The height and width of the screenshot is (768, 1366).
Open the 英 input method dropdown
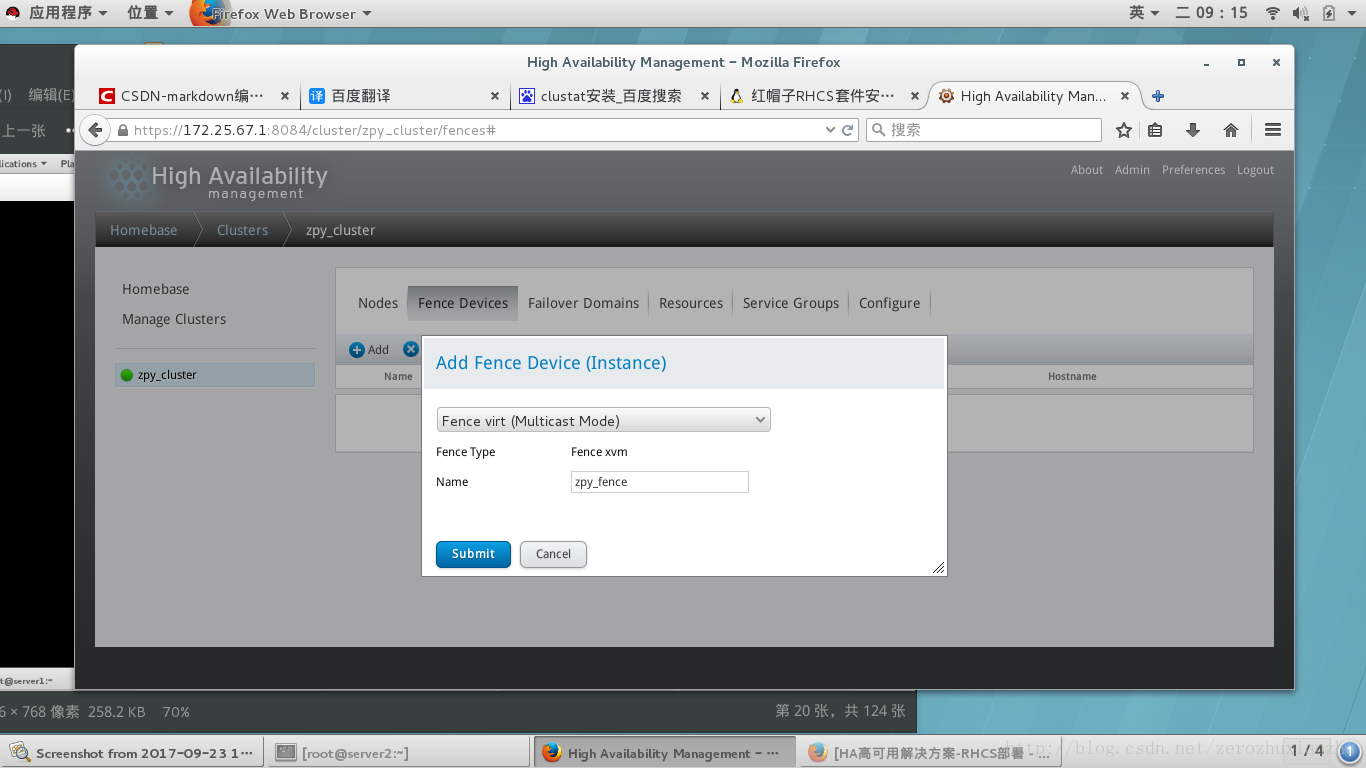1144,13
